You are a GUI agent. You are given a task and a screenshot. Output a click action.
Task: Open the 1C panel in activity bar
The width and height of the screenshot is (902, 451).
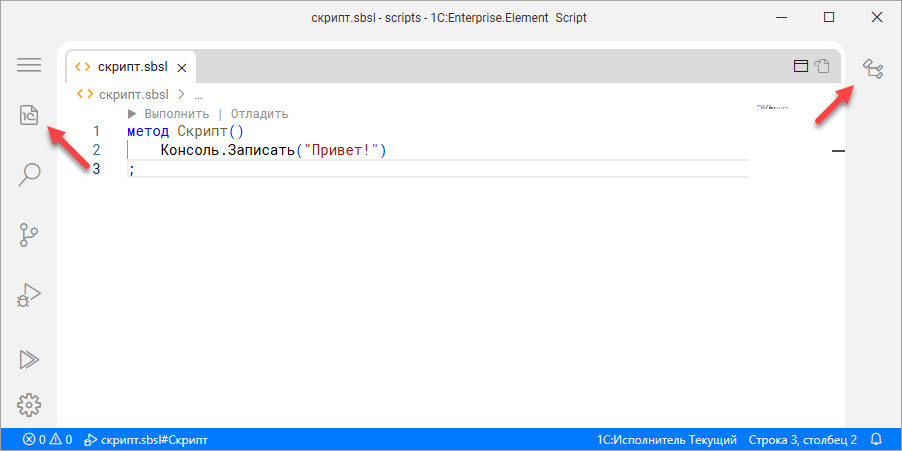(29, 116)
